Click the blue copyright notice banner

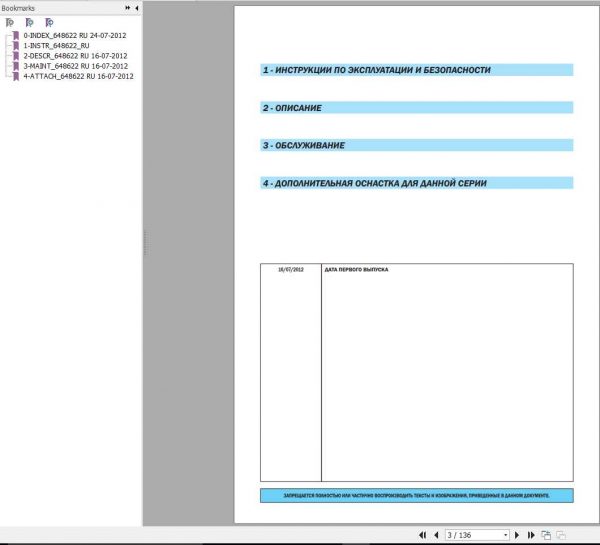tap(417, 495)
